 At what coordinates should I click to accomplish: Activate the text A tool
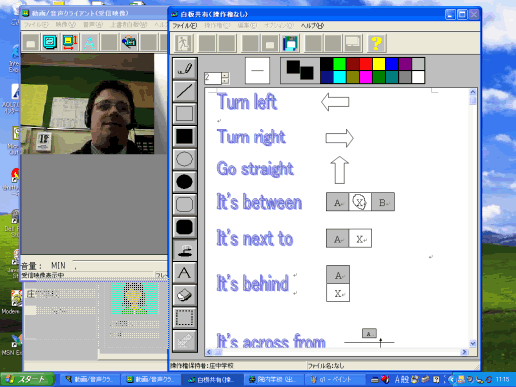pyautogui.click(x=185, y=272)
